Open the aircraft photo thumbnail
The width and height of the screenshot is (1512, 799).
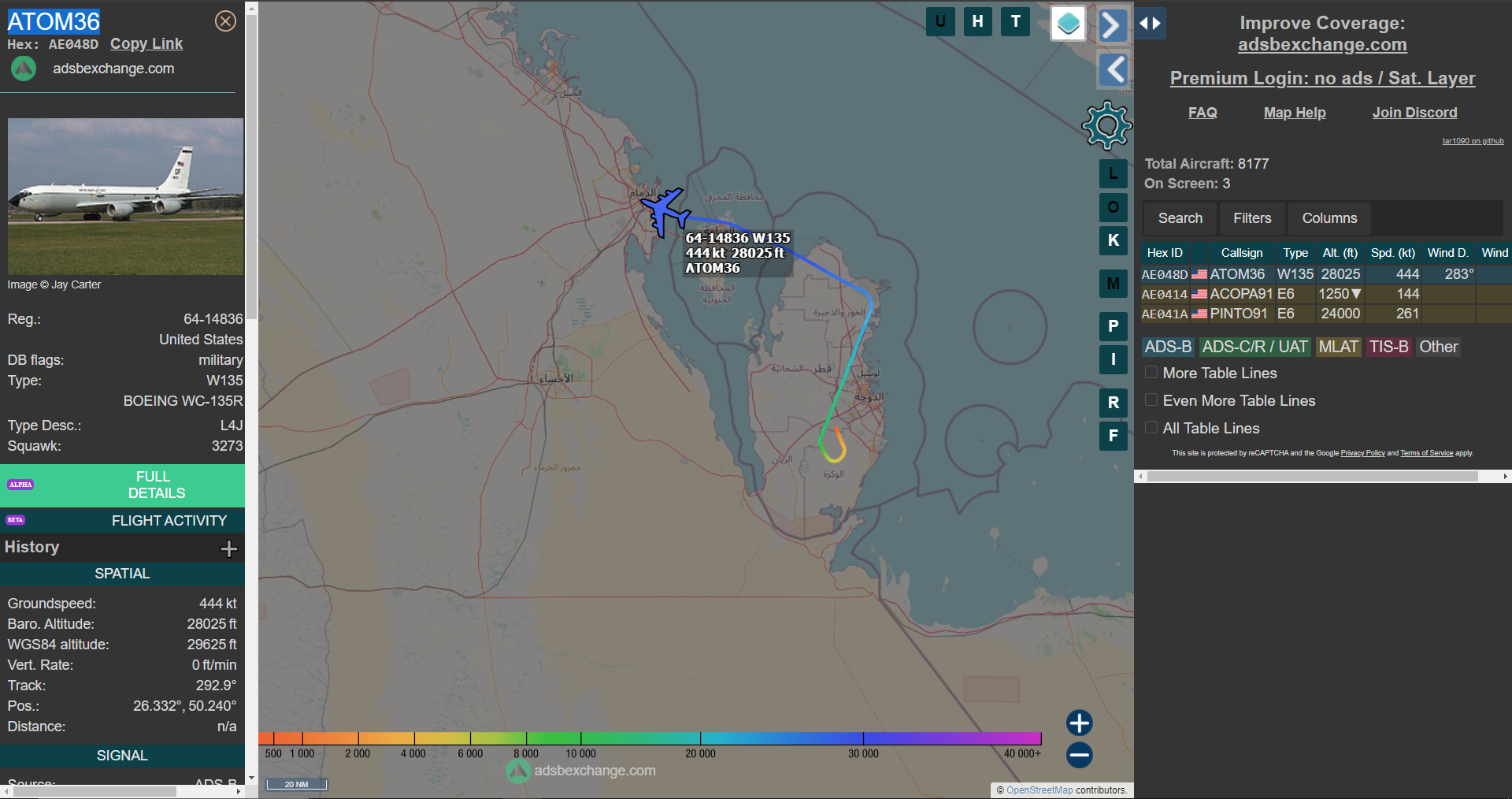125,196
